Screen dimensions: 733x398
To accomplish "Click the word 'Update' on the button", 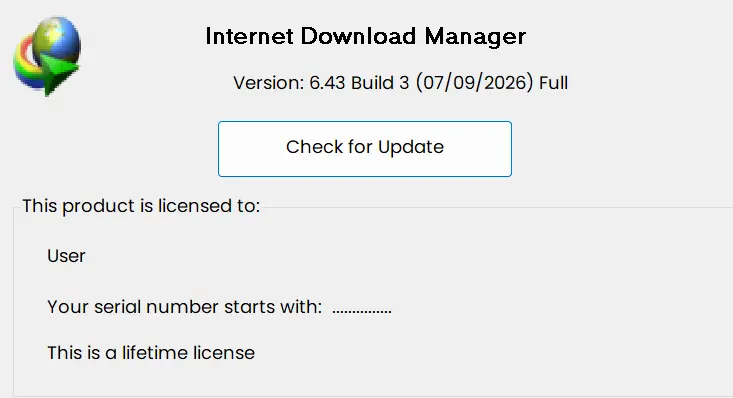I will [x=411, y=148].
